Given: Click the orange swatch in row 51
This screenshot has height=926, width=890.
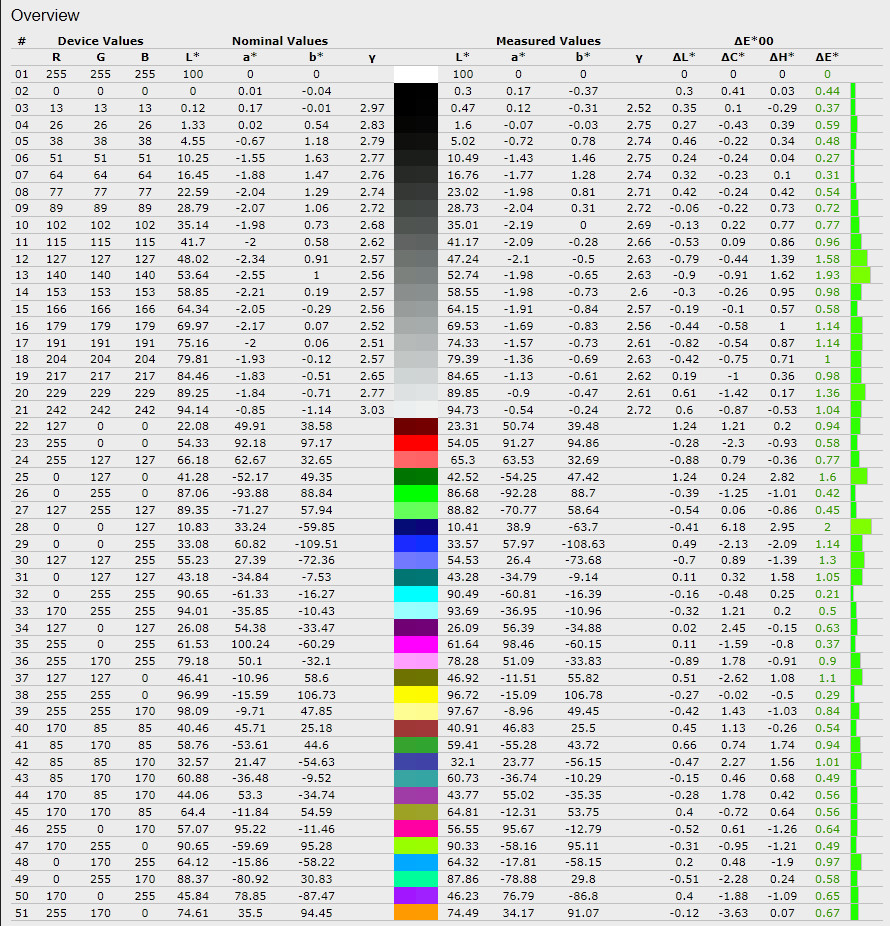Looking at the screenshot, I should pos(417,912).
